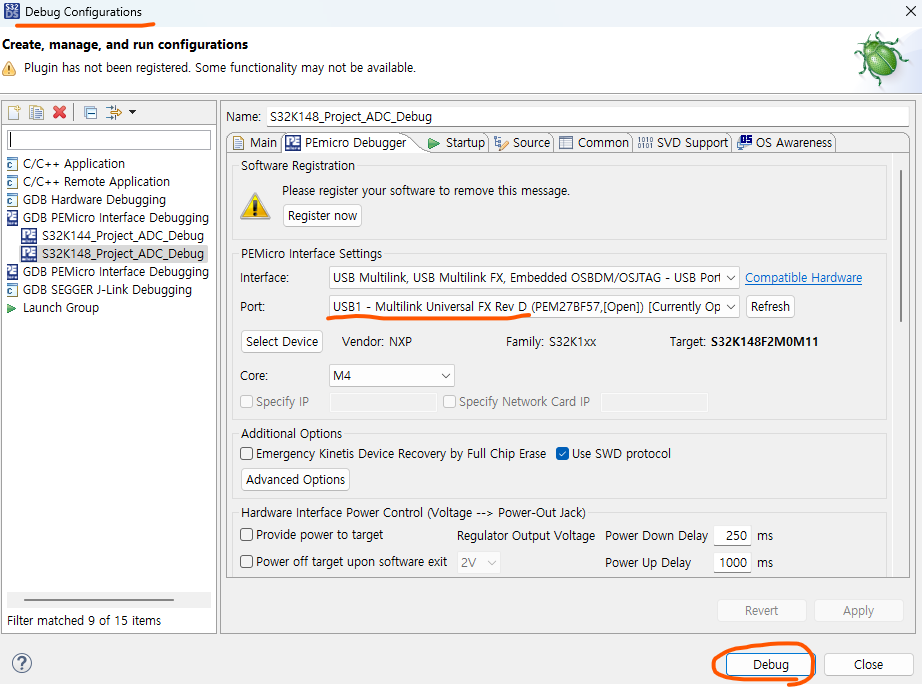Click the icon beside the C/C++ Remote Application entry

click(12, 182)
